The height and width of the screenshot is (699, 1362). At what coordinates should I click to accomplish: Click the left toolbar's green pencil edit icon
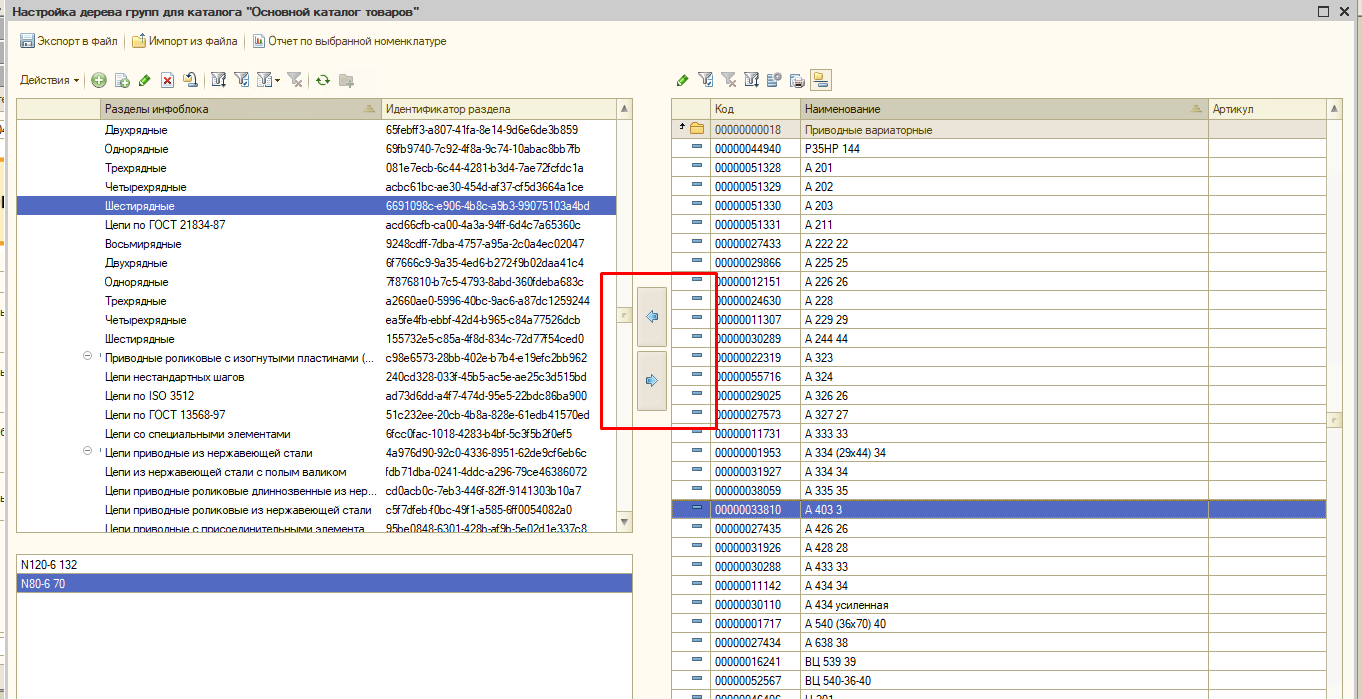(x=145, y=80)
